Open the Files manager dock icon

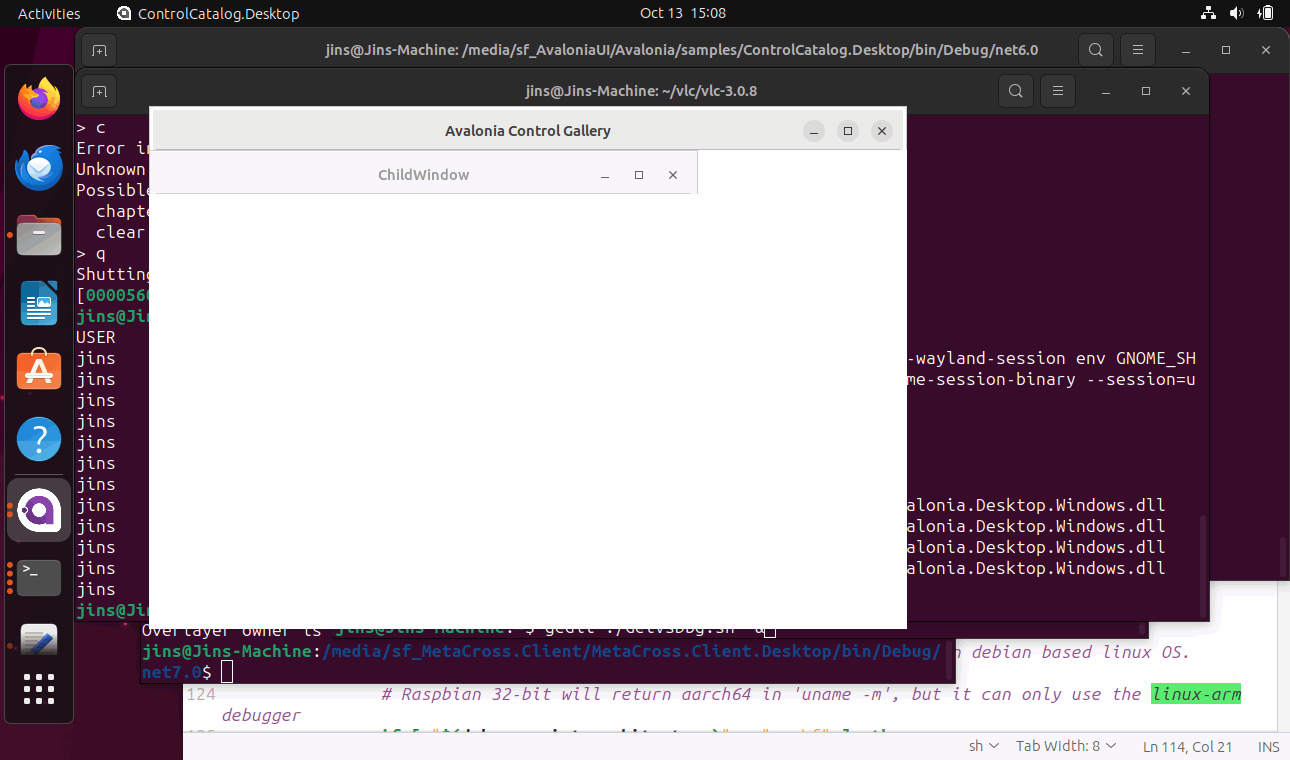coord(39,236)
